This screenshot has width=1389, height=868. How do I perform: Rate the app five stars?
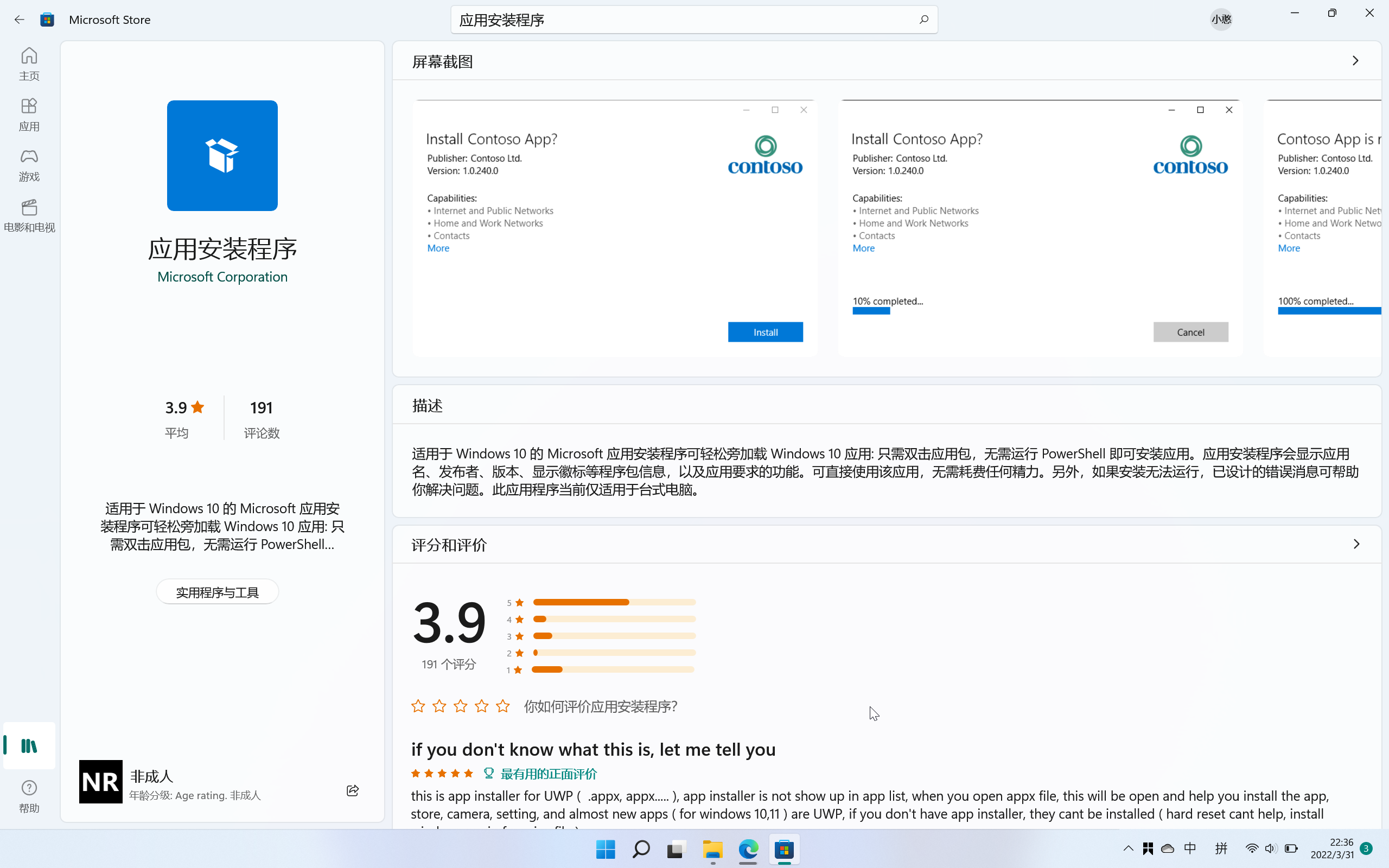point(503,706)
